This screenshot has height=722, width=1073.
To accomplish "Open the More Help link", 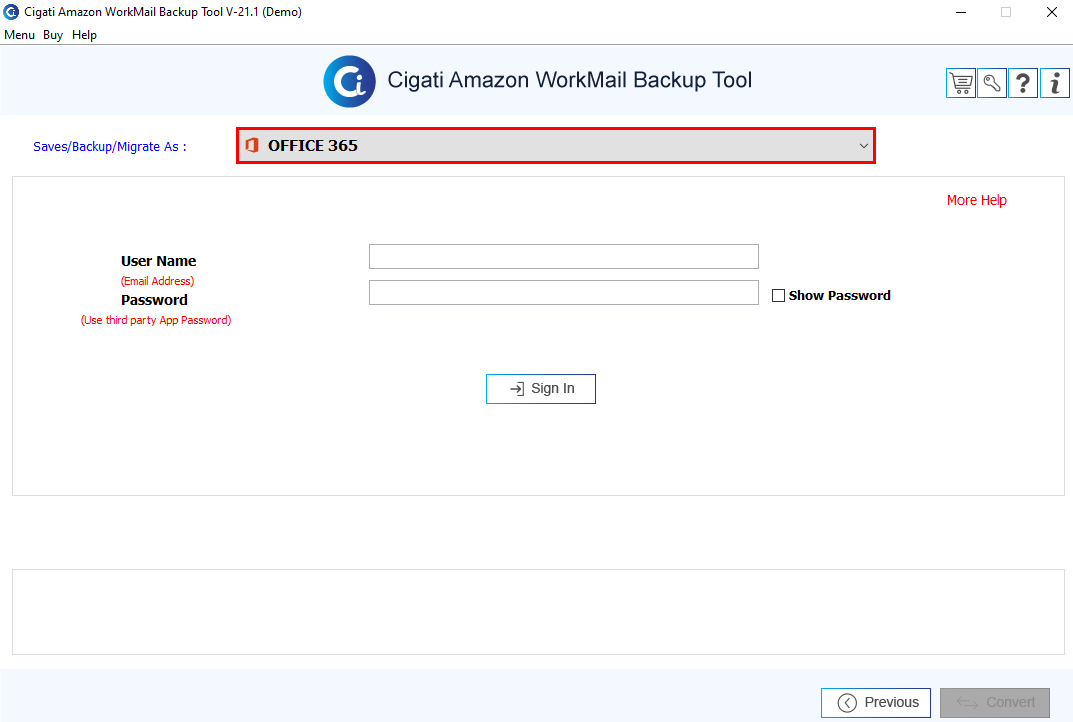I will pyautogui.click(x=977, y=200).
